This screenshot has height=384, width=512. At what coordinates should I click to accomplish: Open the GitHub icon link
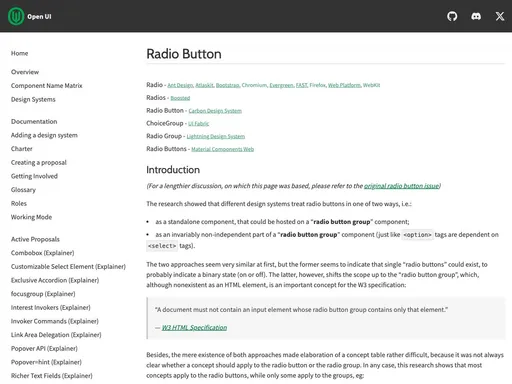coord(452,16)
